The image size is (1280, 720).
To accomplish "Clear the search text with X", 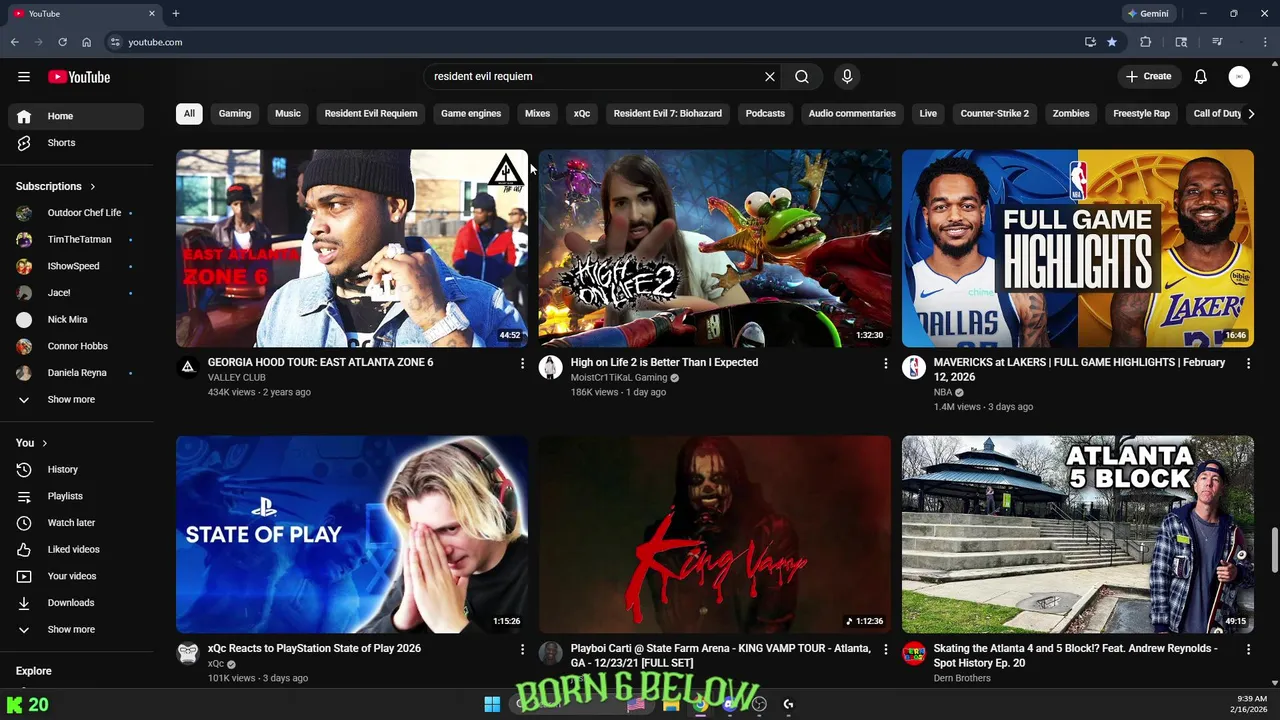I will point(770,77).
